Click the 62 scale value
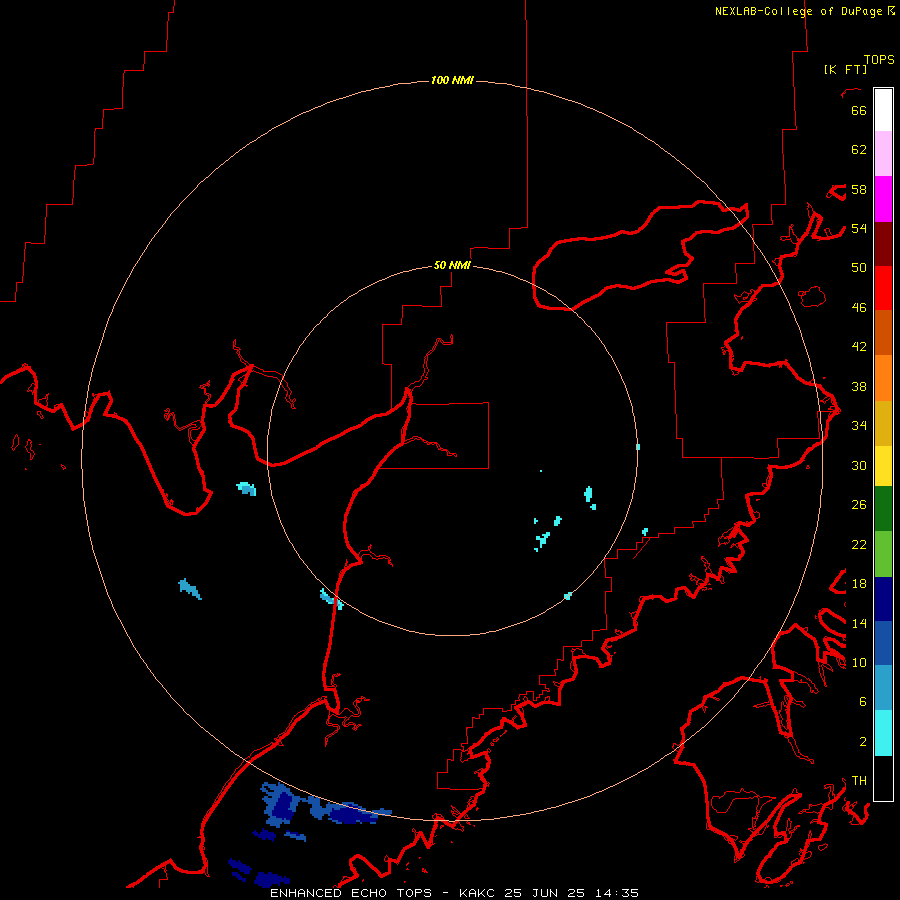The image size is (900, 900). (x=859, y=150)
